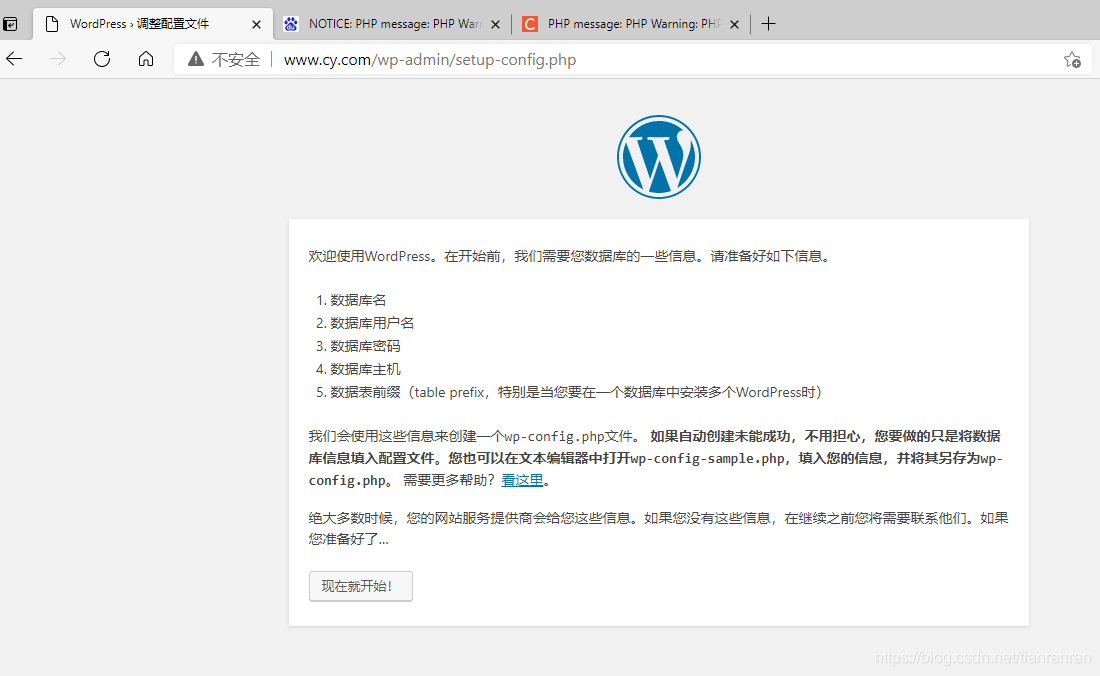Click the 数据库主机 list item
This screenshot has height=676, width=1100.
[365, 370]
